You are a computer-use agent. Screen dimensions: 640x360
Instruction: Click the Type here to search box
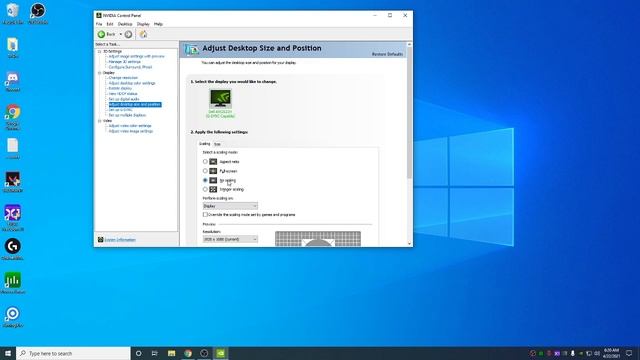point(73,353)
